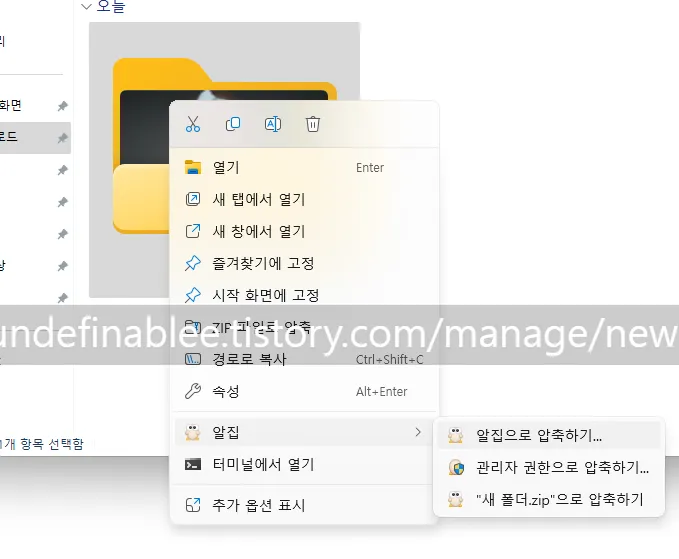Viewport: 679px width, 559px height.
Task: Click the Copy icon in context menu
Action: coord(233,124)
